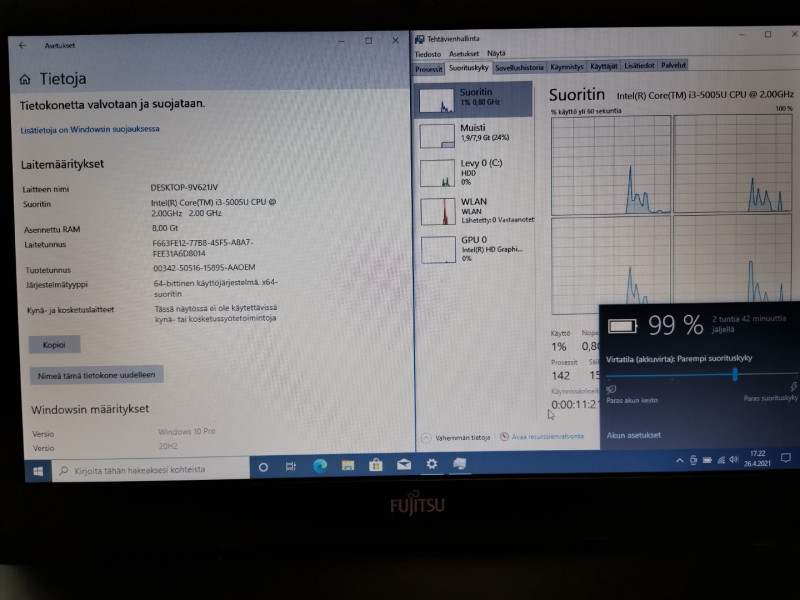
Task: Show hidden system tray icons
Action: [x=680, y=460]
